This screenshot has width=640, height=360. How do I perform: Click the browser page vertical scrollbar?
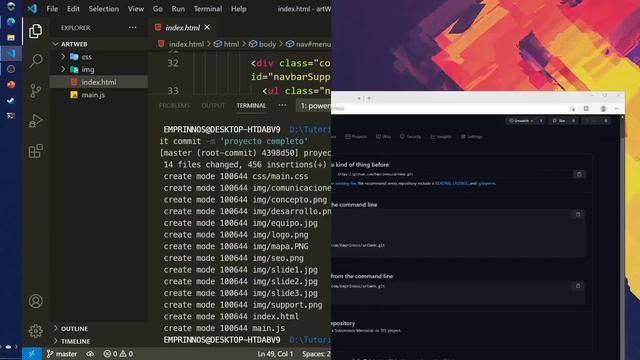622,237
